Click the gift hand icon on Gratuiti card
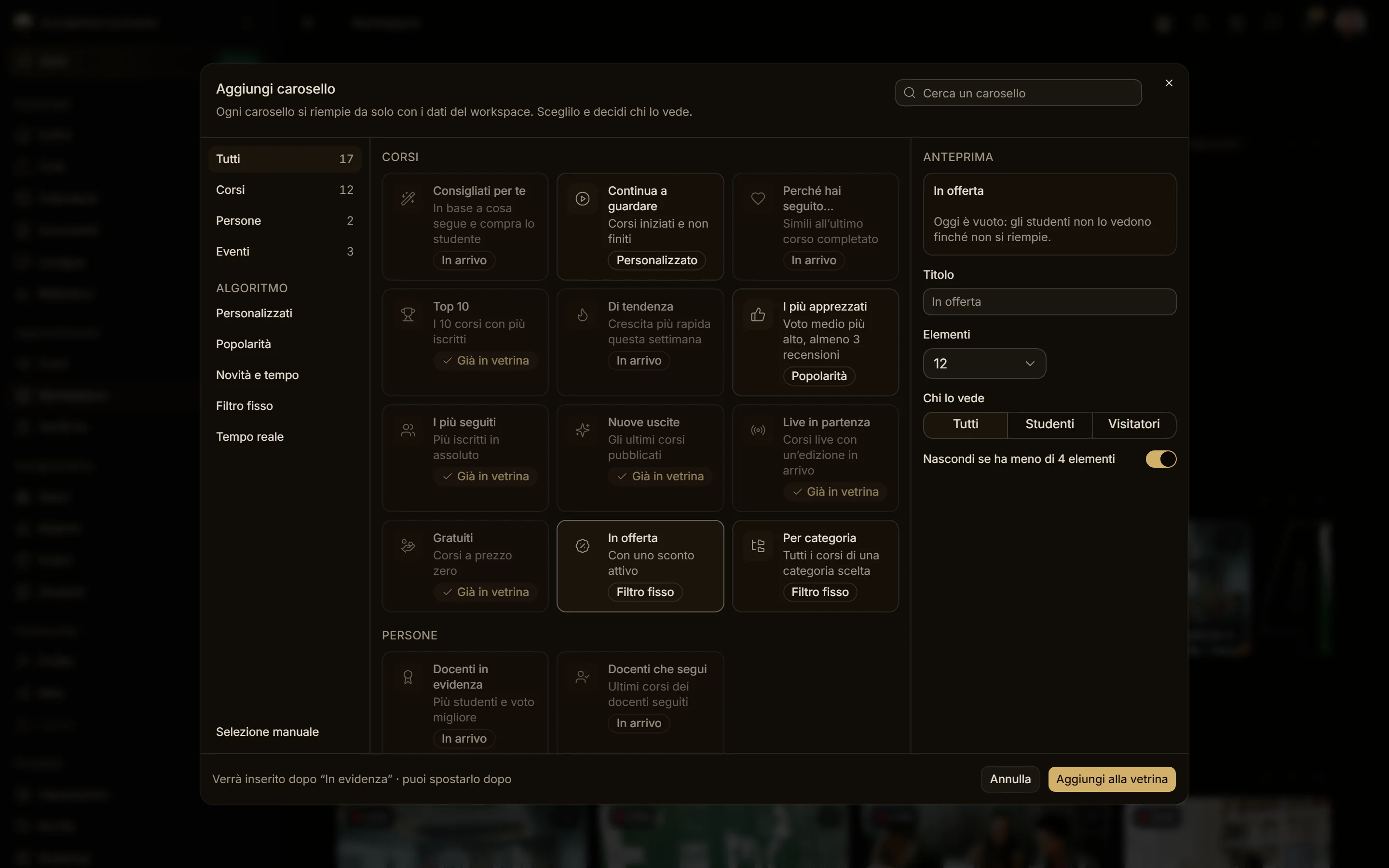 (x=408, y=546)
